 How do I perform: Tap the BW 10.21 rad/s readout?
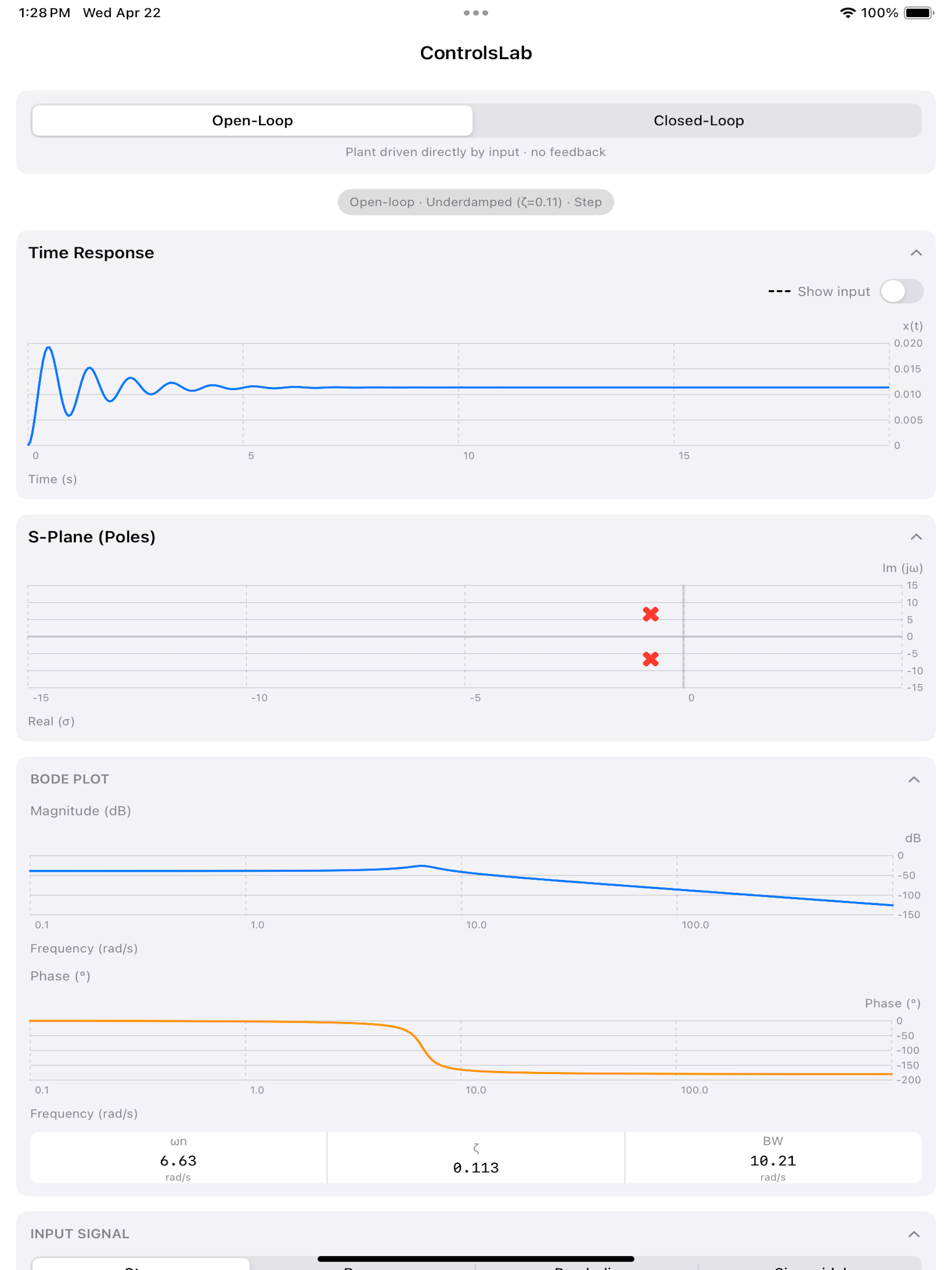coord(773,1158)
